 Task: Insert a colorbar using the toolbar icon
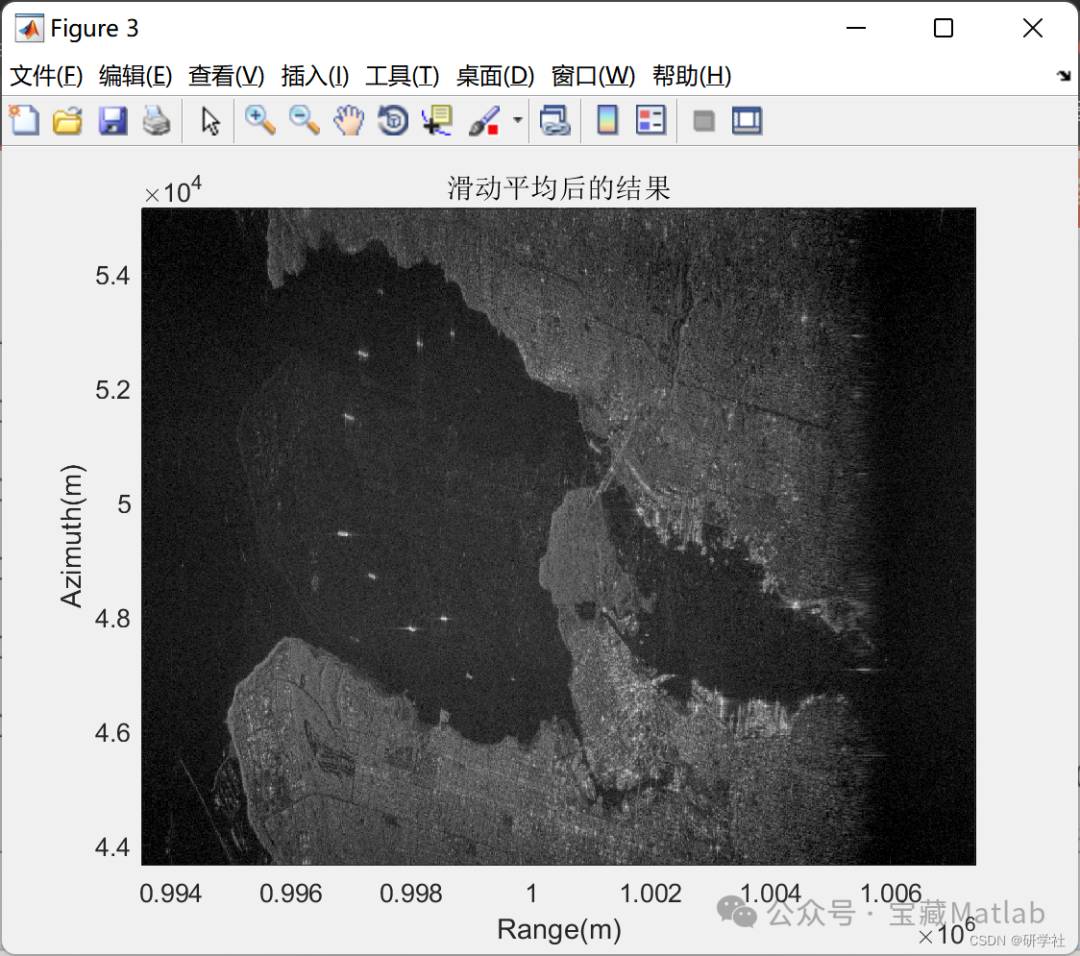pyautogui.click(x=608, y=121)
